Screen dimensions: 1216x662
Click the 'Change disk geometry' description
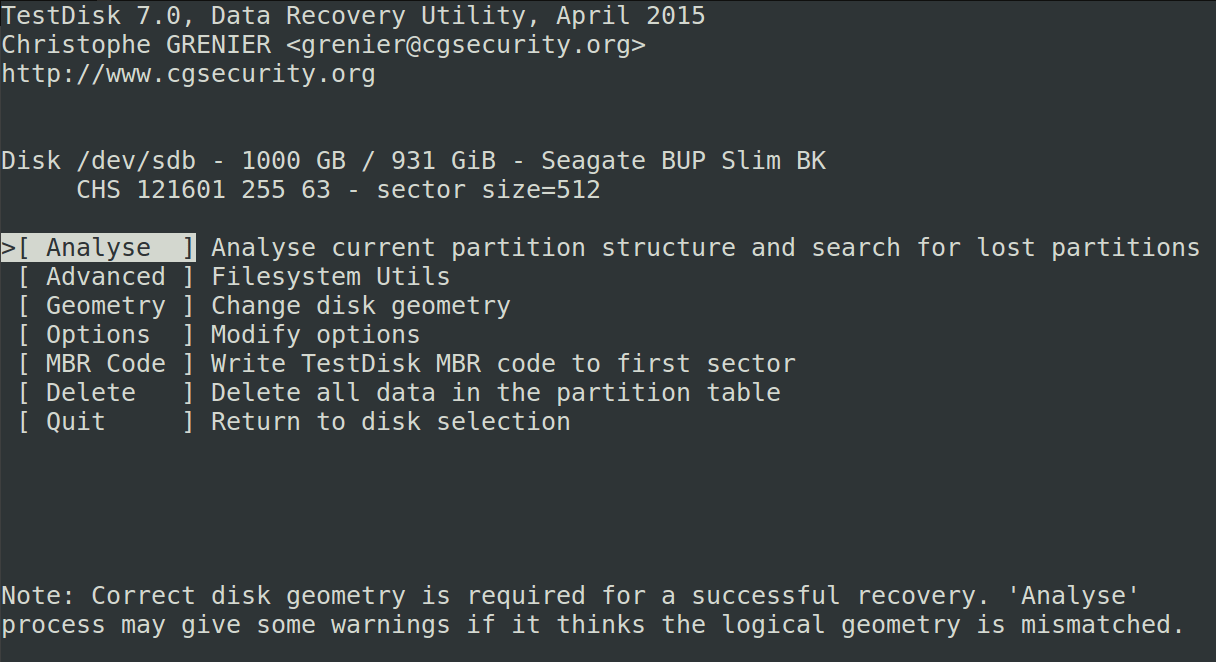point(360,306)
